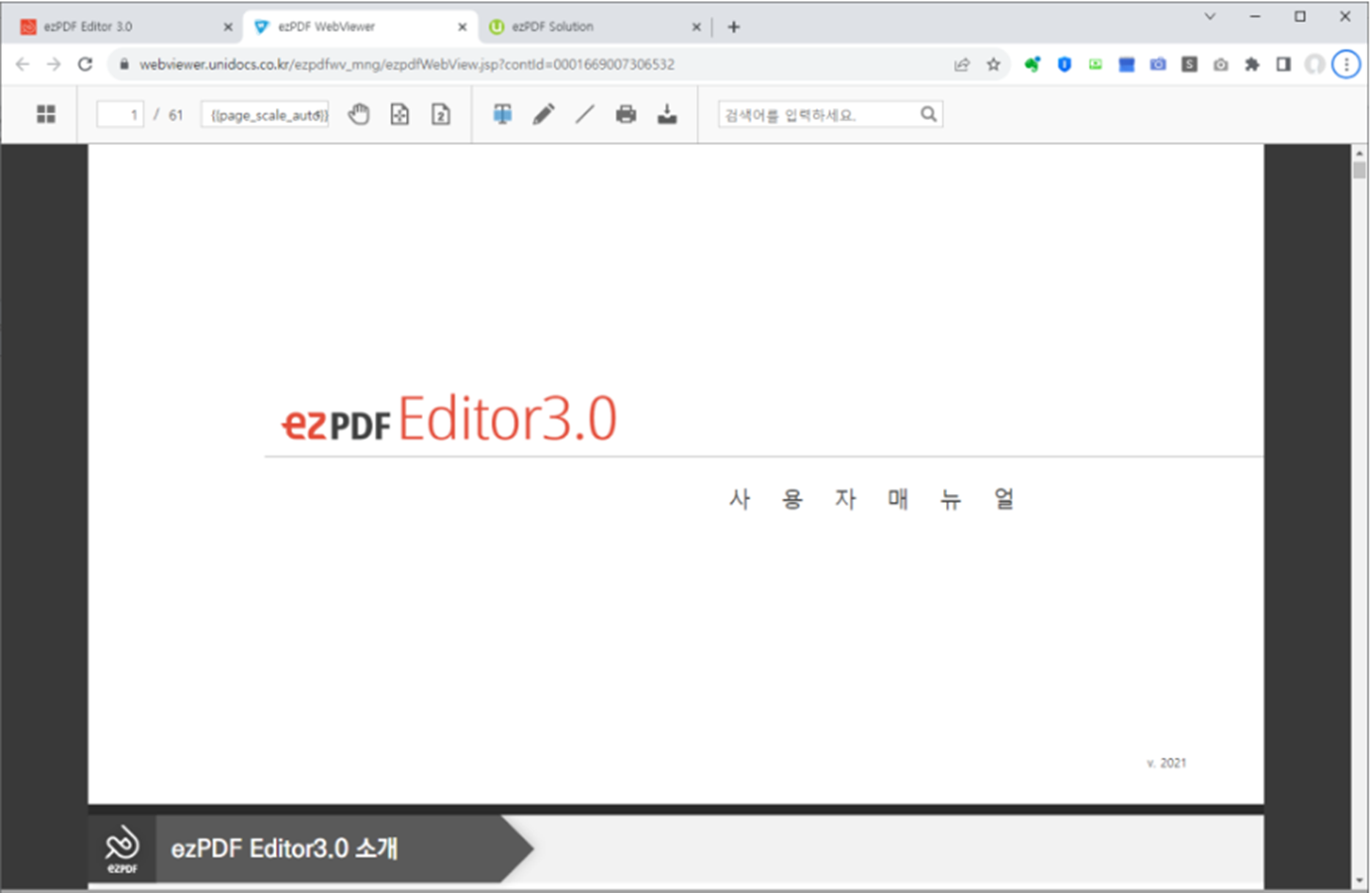Click the 'ezPDF Editor3.0 소개' section heading
Viewport: 1372px width, 893px height.
(x=284, y=848)
